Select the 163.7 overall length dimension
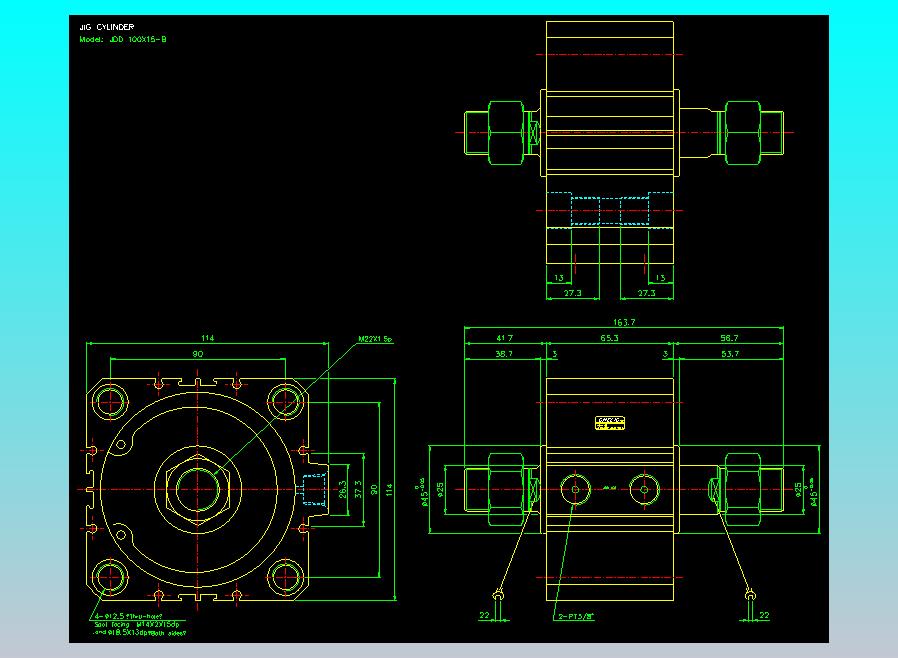 tap(624, 323)
